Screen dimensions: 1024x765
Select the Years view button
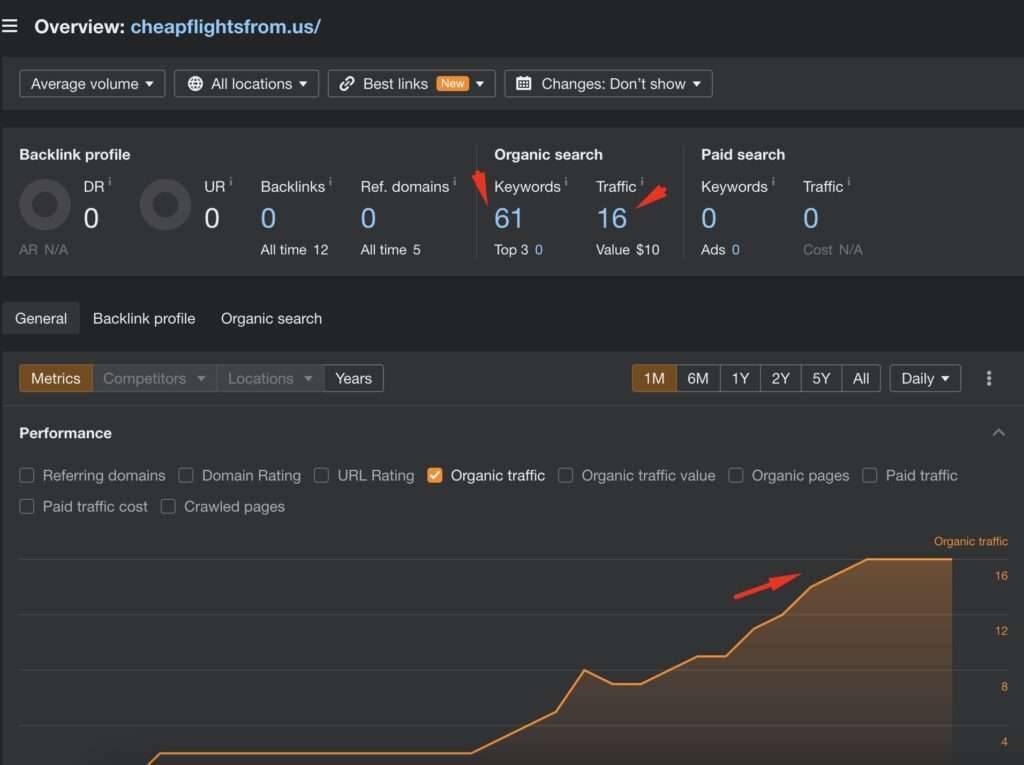point(353,378)
